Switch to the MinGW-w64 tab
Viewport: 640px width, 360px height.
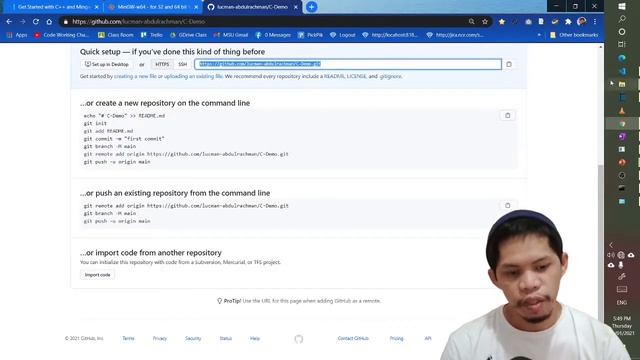pyautogui.click(x=152, y=7)
